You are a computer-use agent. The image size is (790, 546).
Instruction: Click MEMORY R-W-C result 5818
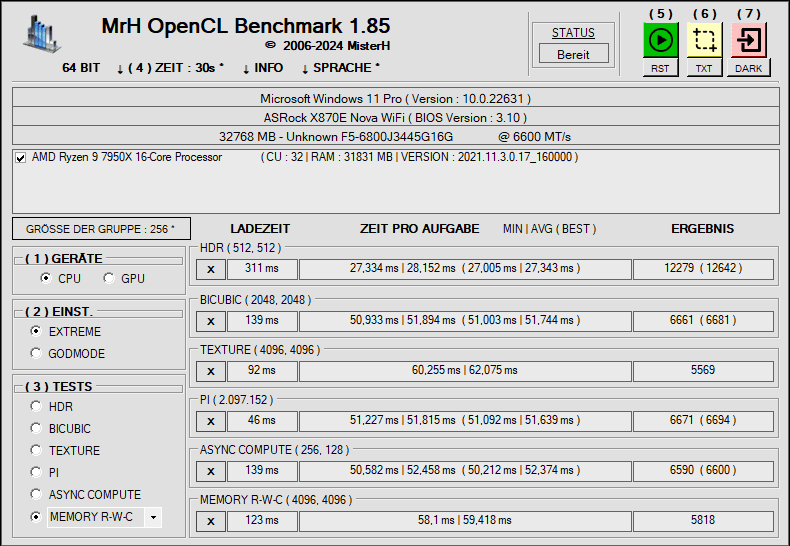pyautogui.click(x=703, y=520)
